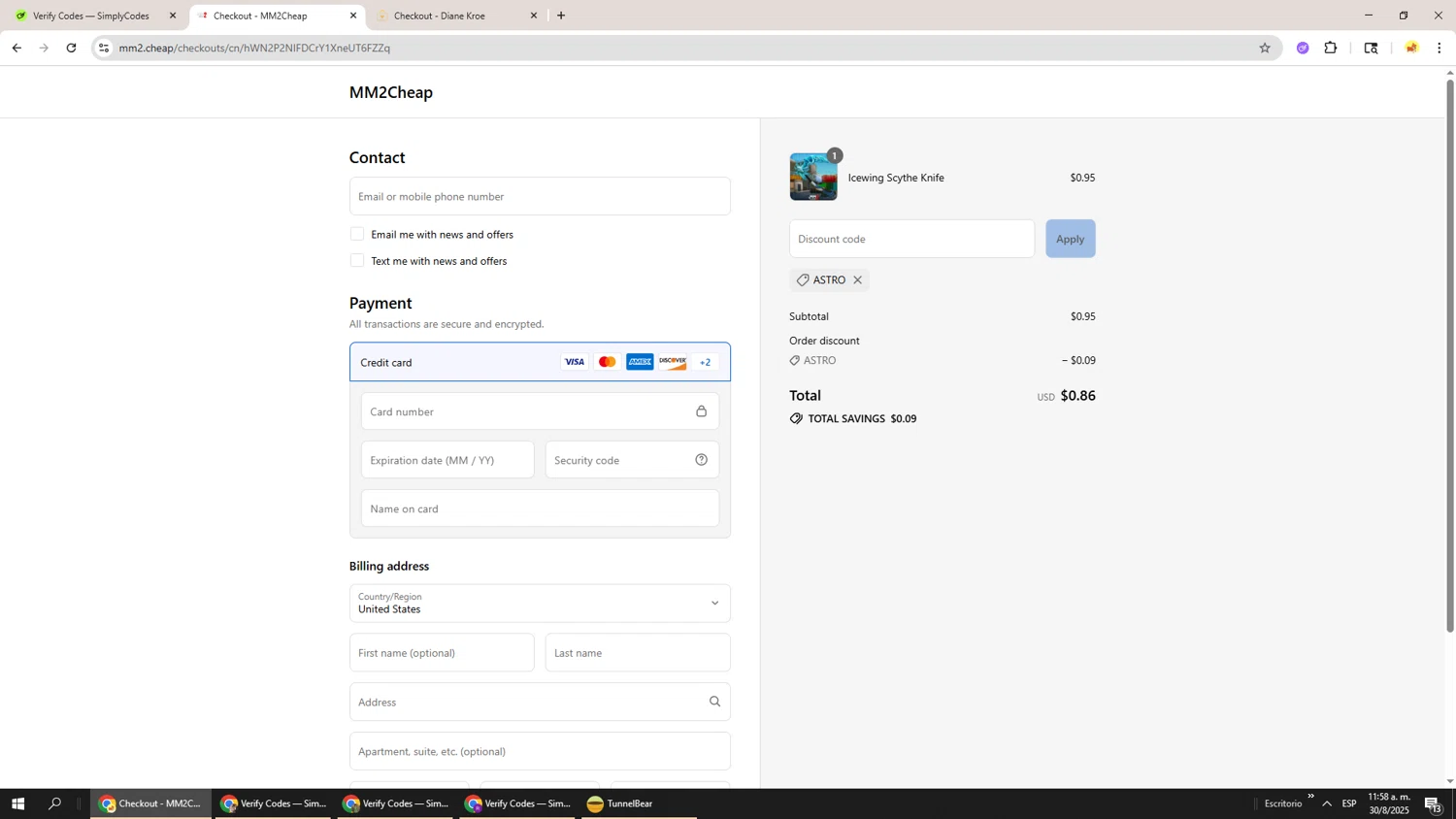The width and height of the screenshot is (1456, 819).
Task: Open Windows Start menu
Action: (x=17, y=803)
